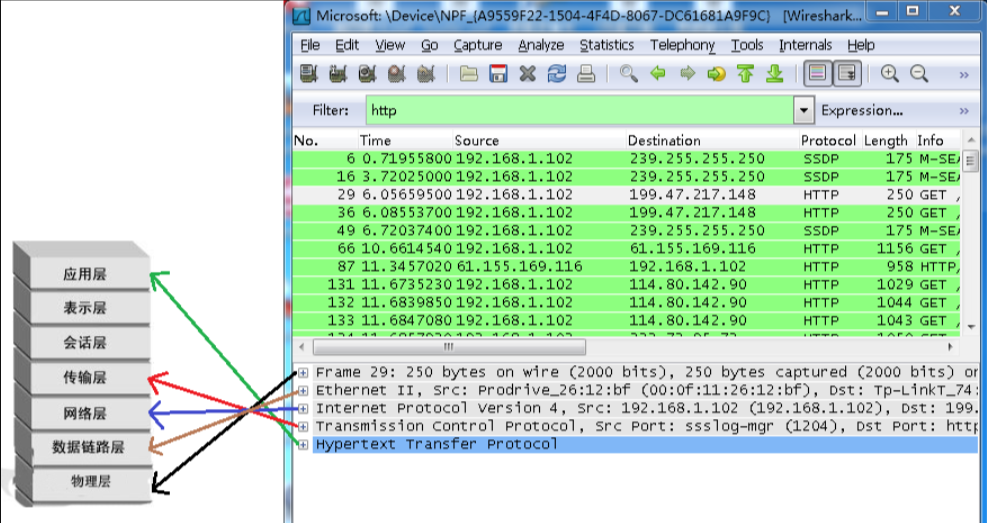This screenshot has height=523, width=987.
Task: Find a packet magnifier icon
Action: click(x=628, y=74)
